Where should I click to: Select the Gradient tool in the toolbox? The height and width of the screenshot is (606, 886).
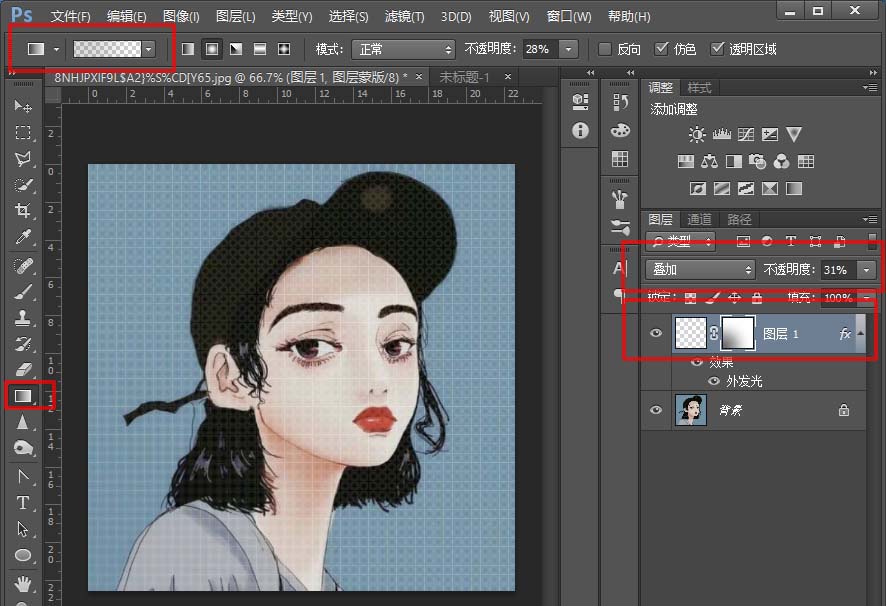point(22,396)
